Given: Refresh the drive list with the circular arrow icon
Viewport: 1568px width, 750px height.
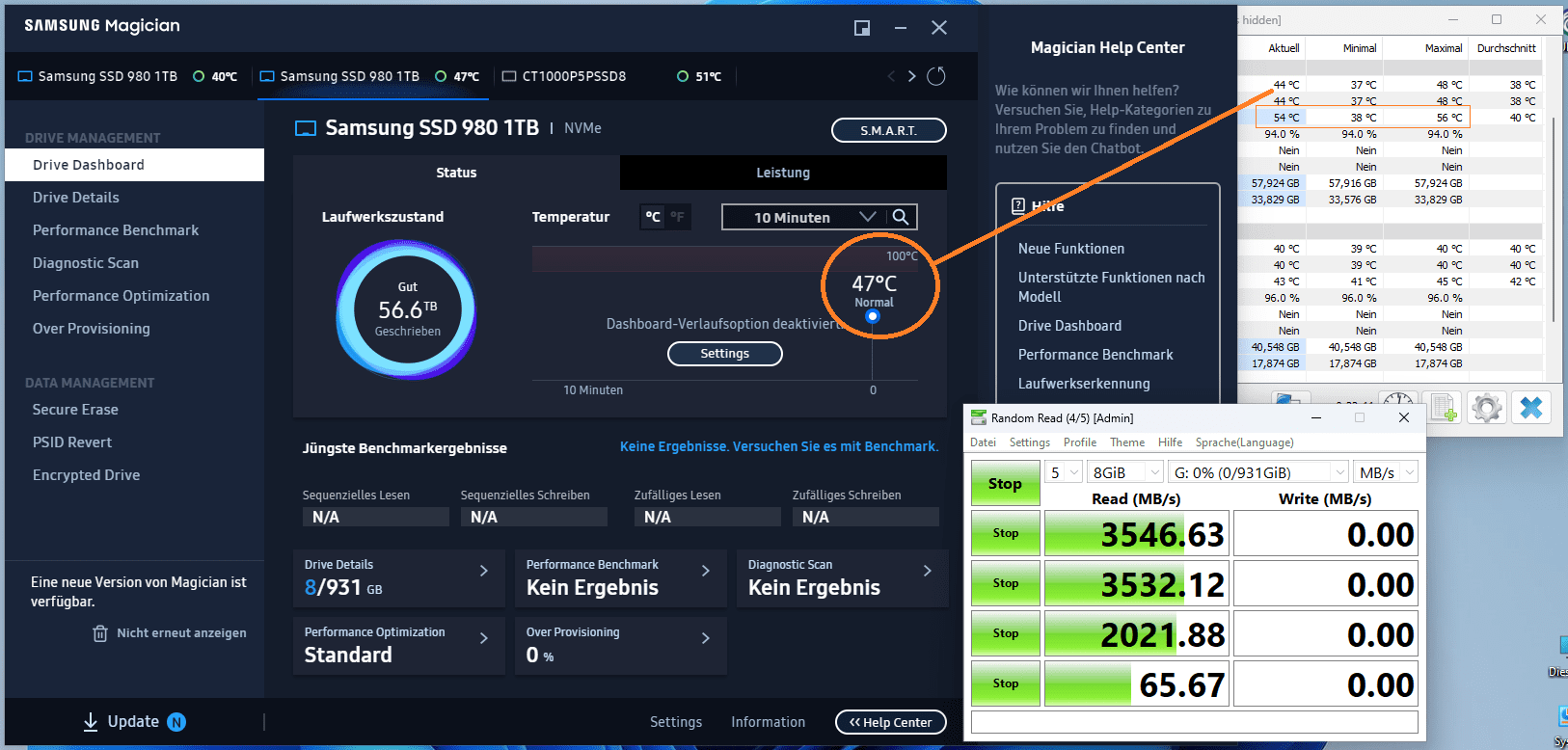Looking at the screenshot, I should [936, 76].
